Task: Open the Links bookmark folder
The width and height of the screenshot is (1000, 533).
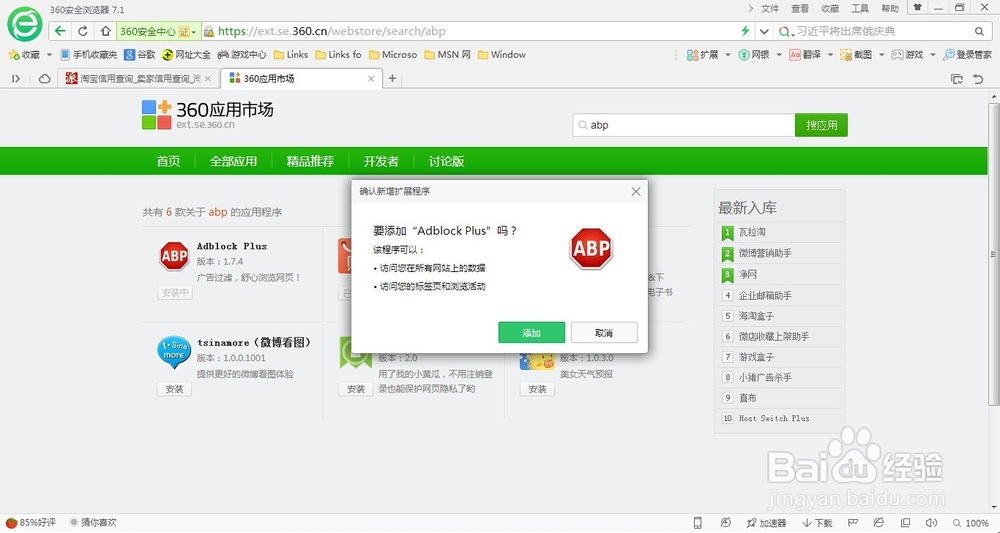Action: click(291, 55)
